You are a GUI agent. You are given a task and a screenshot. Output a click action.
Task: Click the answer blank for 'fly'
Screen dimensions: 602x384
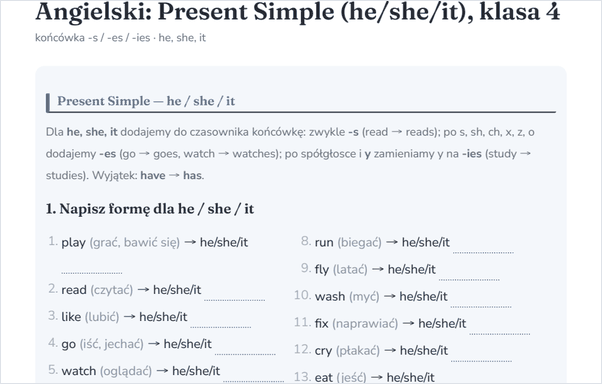470,275
